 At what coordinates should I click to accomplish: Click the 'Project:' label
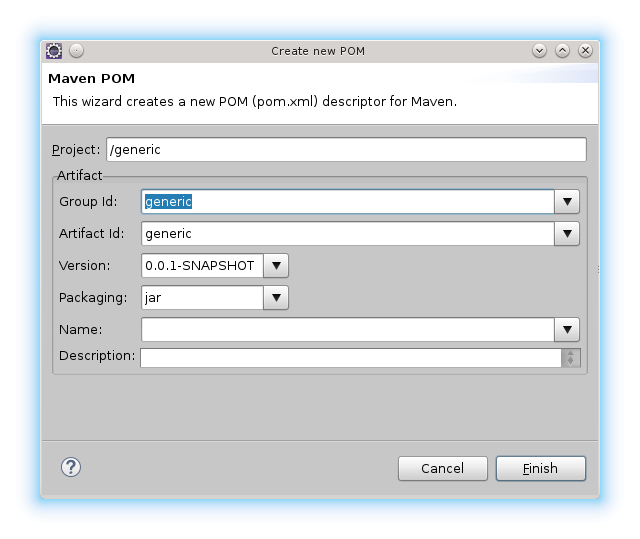point(76,150)
